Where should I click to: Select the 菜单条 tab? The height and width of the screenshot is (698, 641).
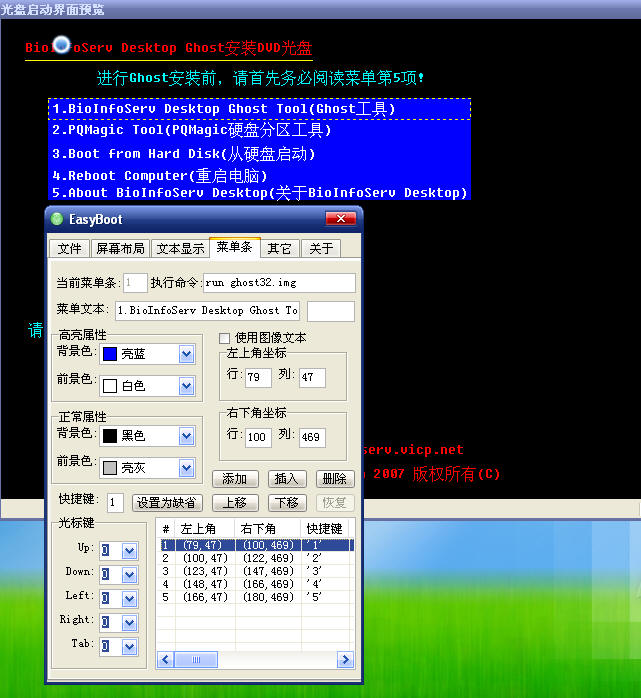235,247
